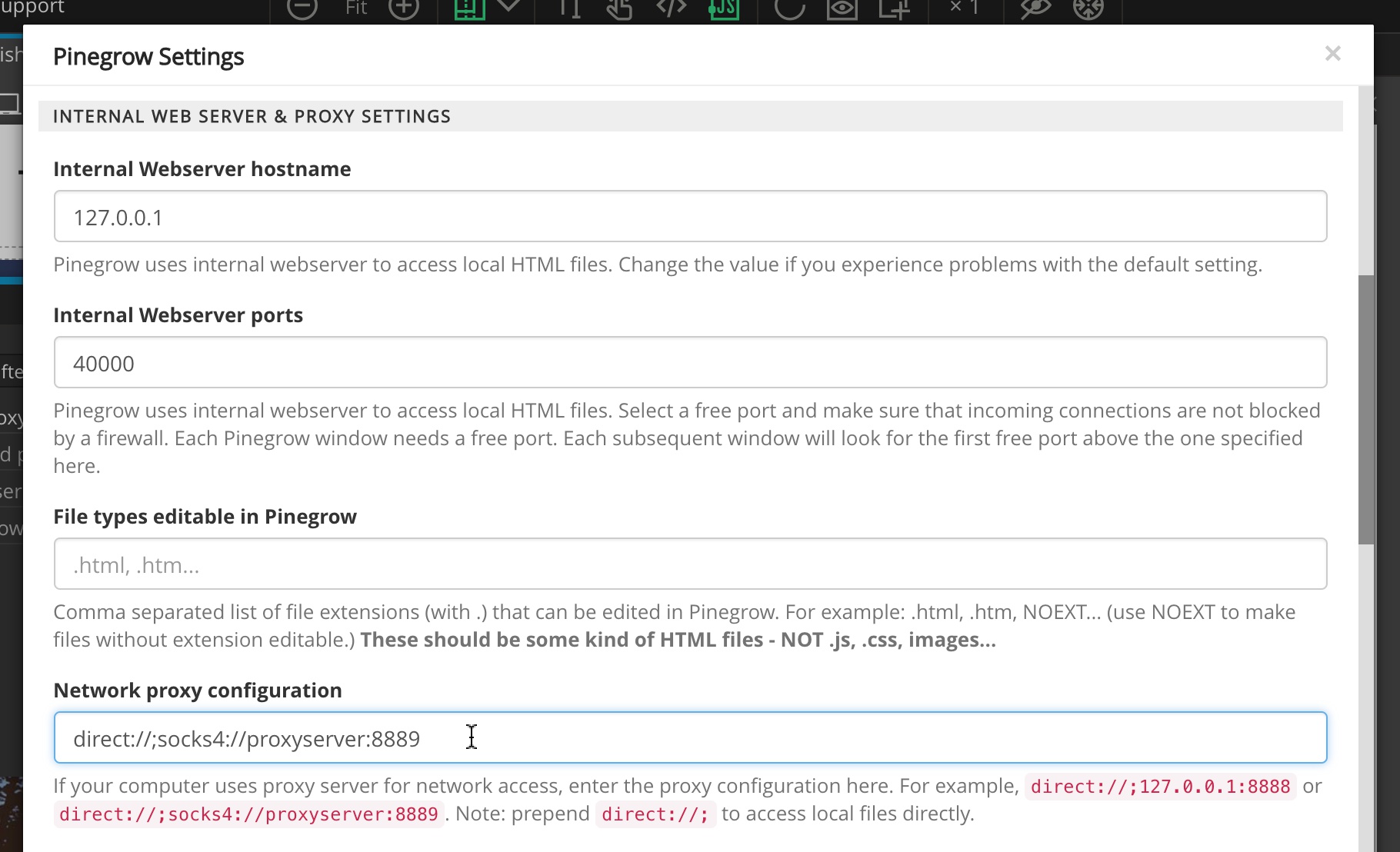Click the direct://;127.0.0.1:8888 example code

coord(1160,787)
